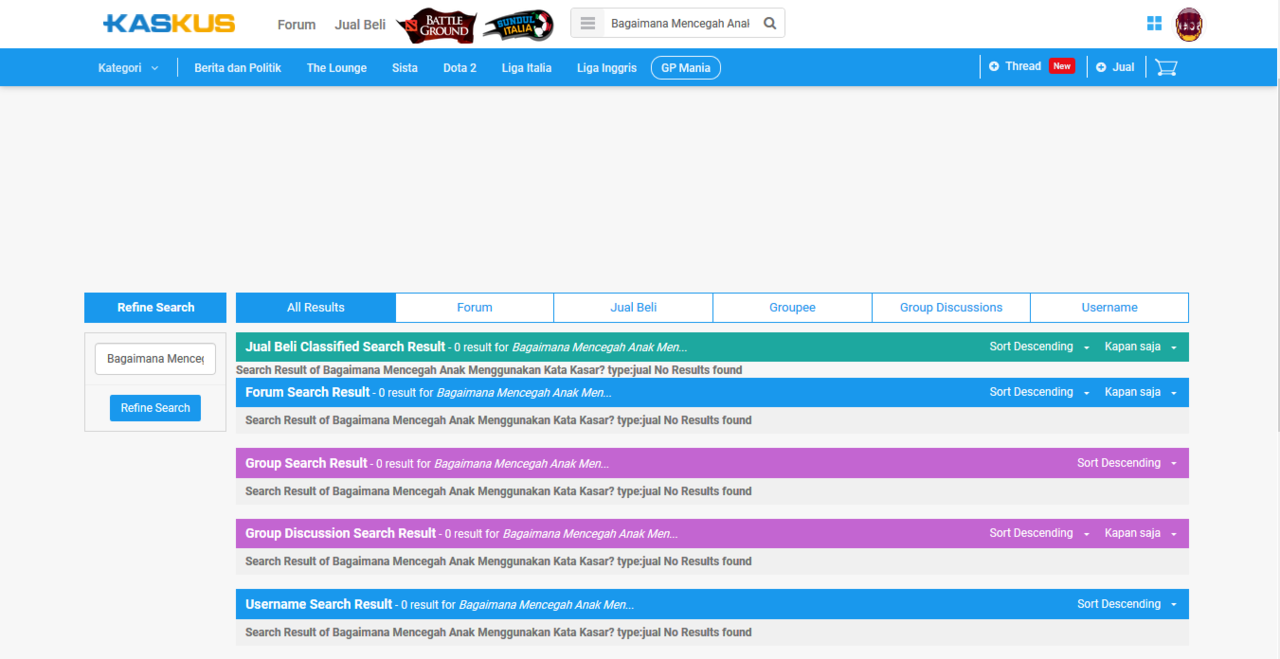
Task: Open the user avatar profile menu
Action: click(x=1189, y=24)
